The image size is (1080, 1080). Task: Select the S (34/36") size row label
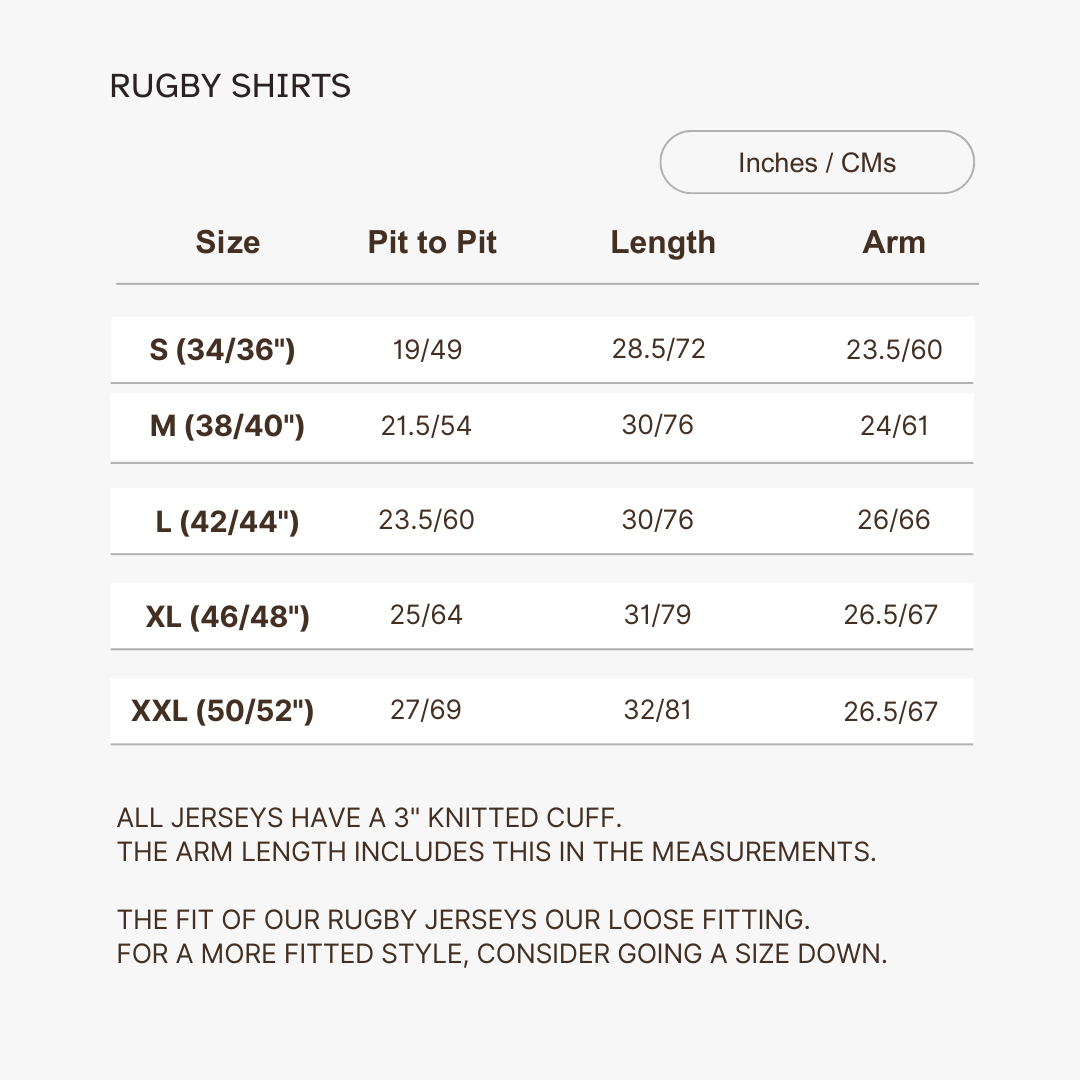[x=222, y=350]
